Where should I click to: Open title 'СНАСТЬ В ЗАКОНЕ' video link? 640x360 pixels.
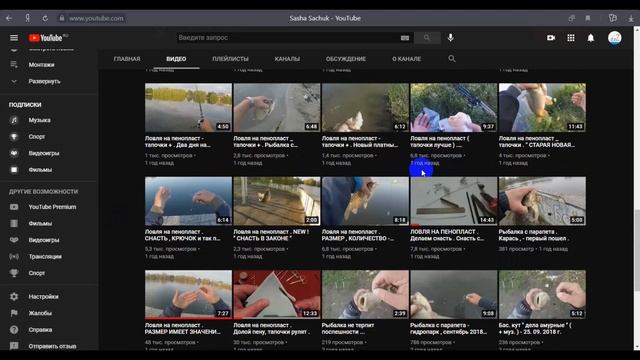[271, 235]
